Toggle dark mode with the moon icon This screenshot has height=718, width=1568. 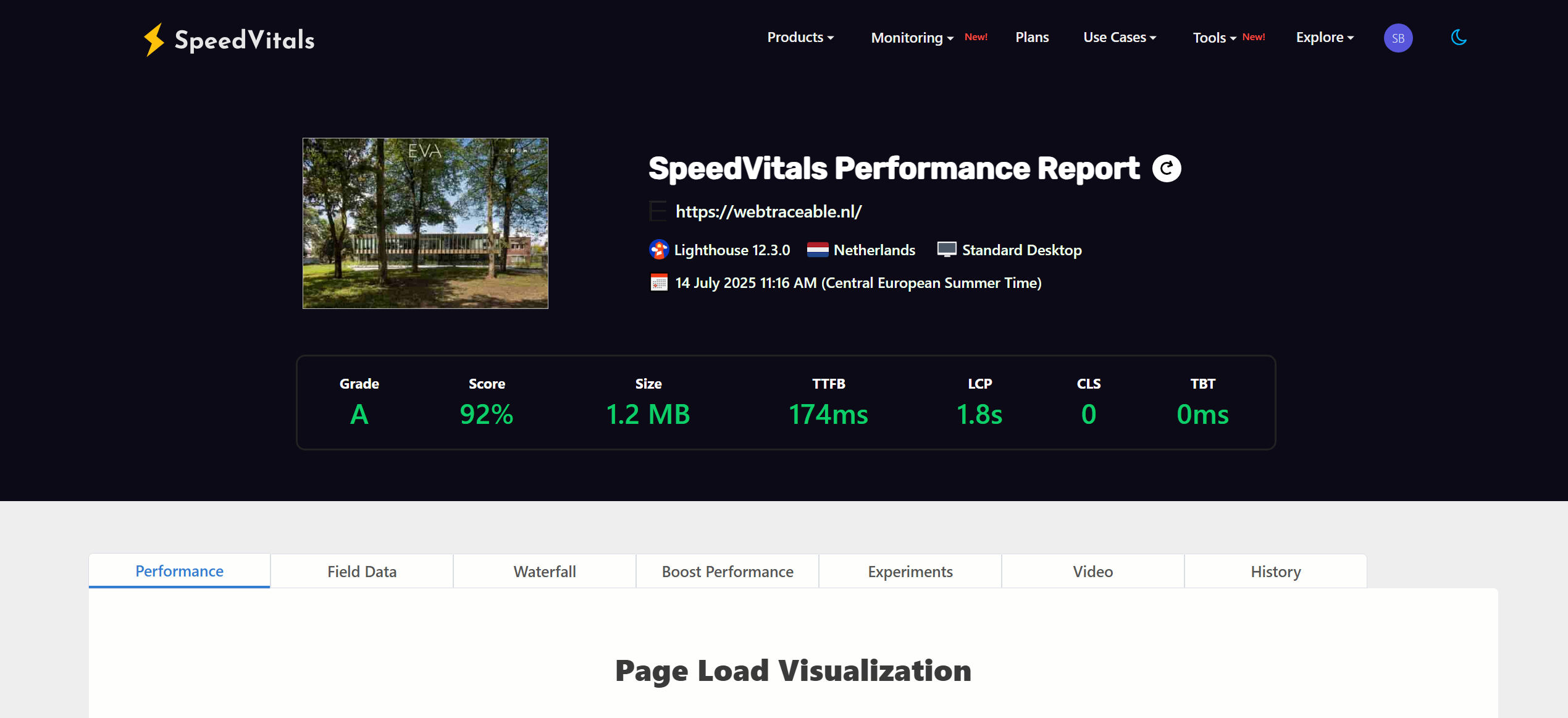[1459, 38]
